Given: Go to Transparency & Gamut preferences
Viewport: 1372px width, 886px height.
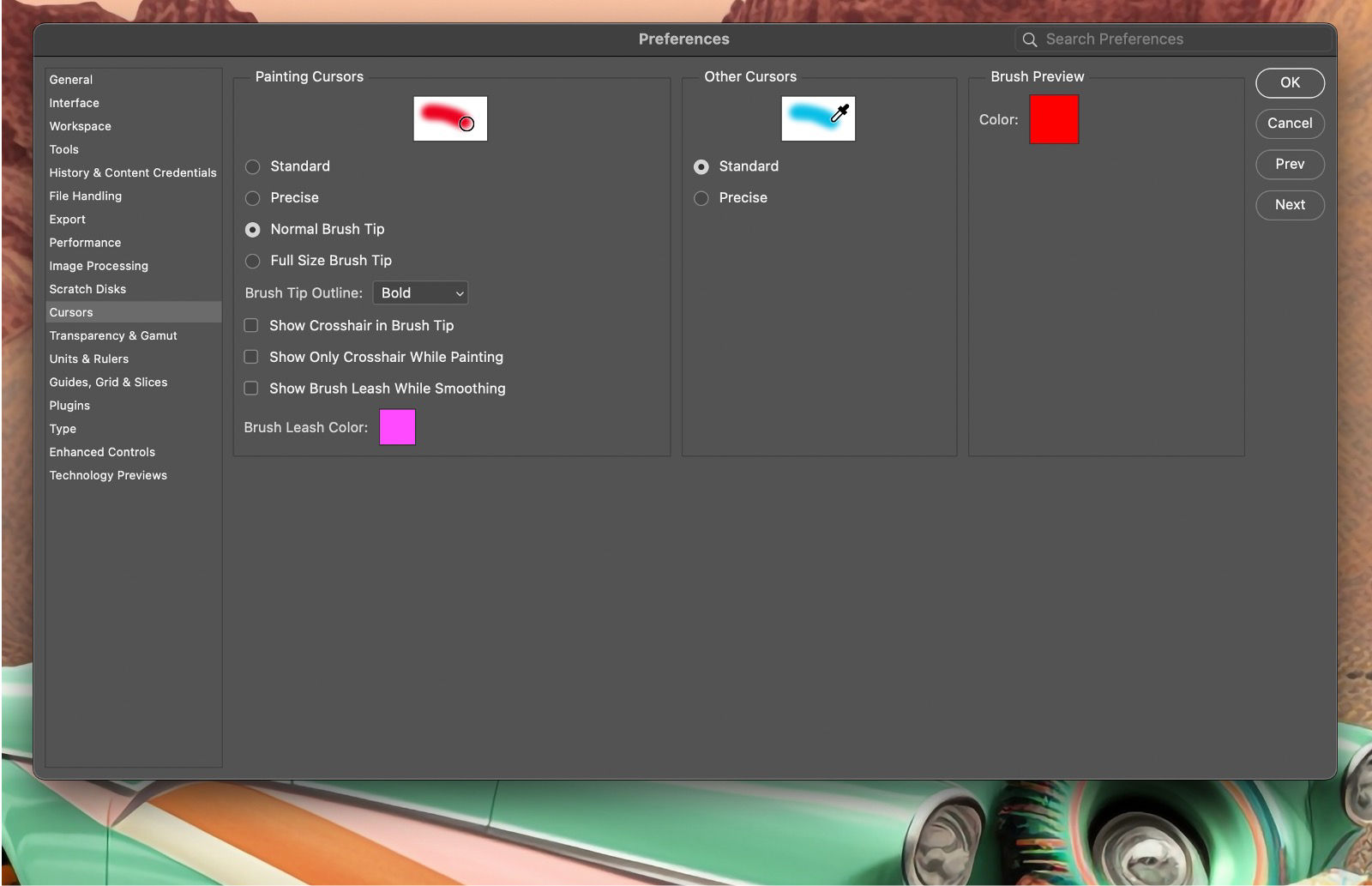Looking at the screenshot, I should click(113, 335).
